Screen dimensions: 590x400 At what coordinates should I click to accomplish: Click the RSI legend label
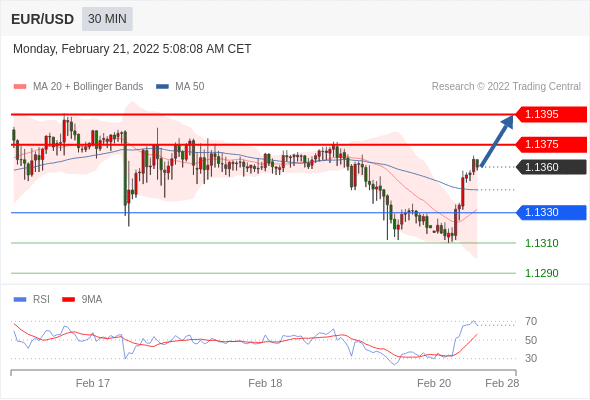(x=41, y=300)
